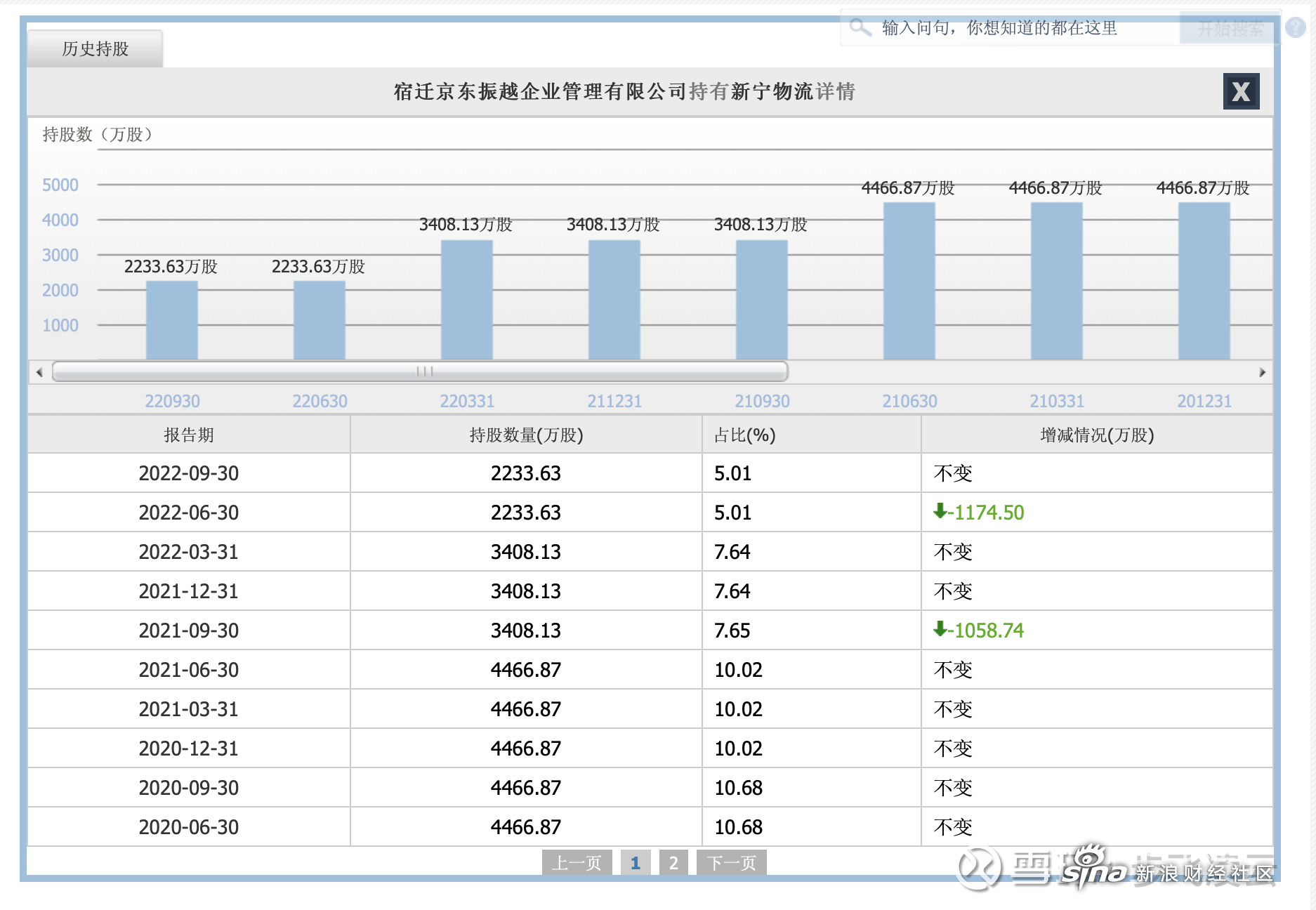Close the shareholding details popup

(1241, 91)
